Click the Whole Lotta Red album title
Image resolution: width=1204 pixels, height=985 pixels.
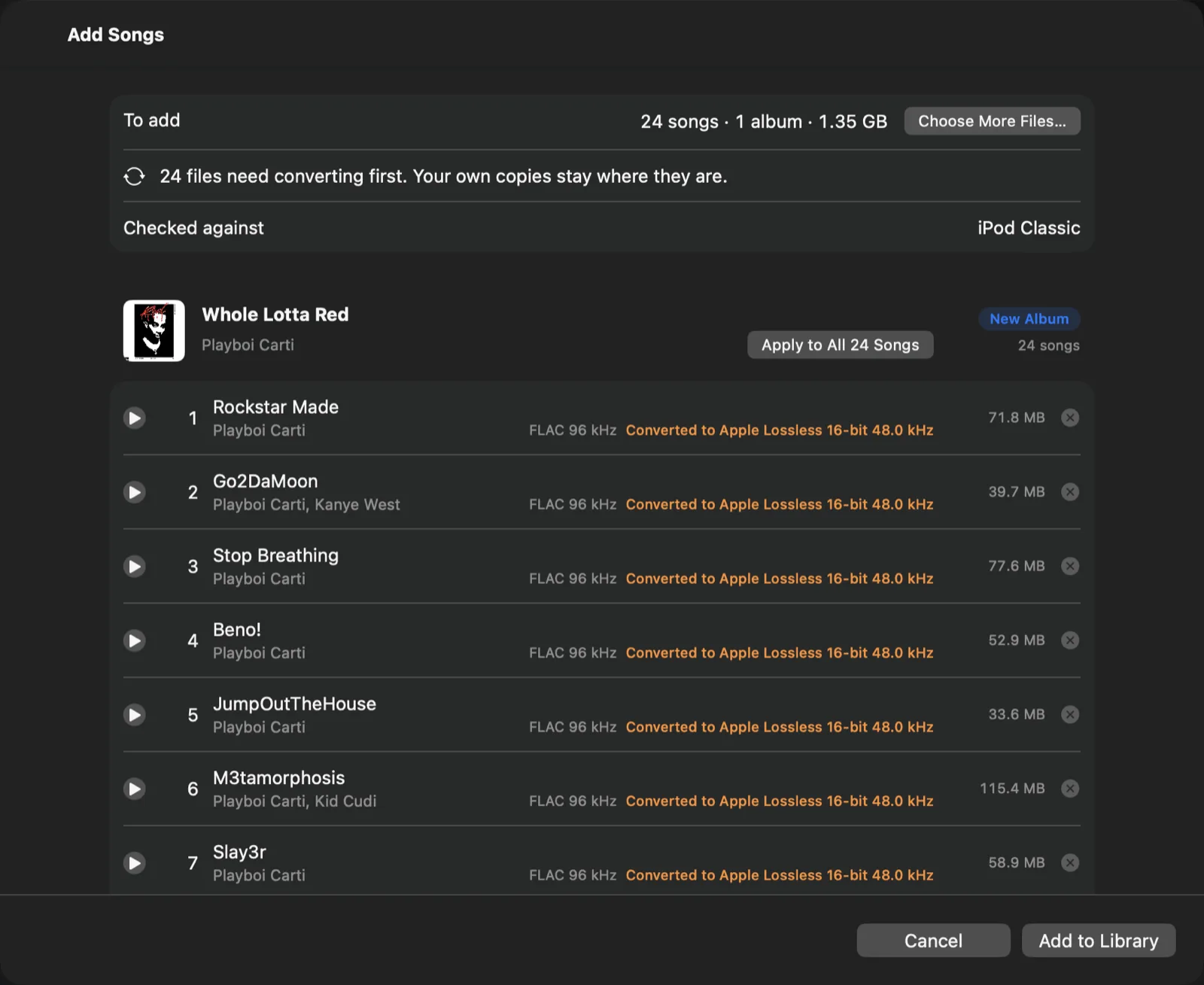pyautogui.click(x=275, y=315)
